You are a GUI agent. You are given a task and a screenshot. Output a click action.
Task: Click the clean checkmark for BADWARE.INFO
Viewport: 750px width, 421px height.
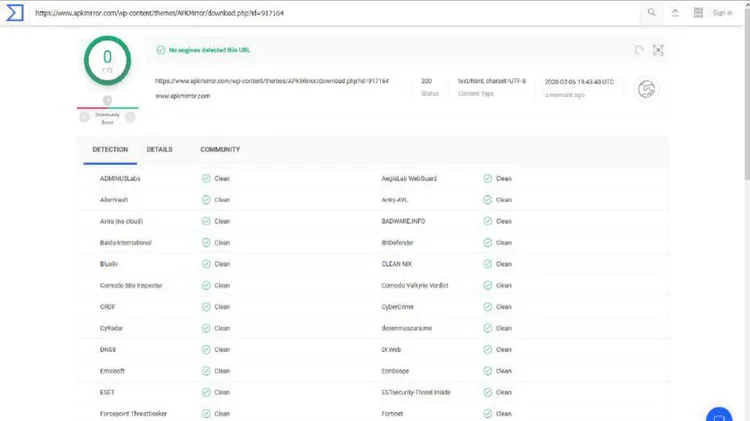pyautogui.click(x=487, y=221)
